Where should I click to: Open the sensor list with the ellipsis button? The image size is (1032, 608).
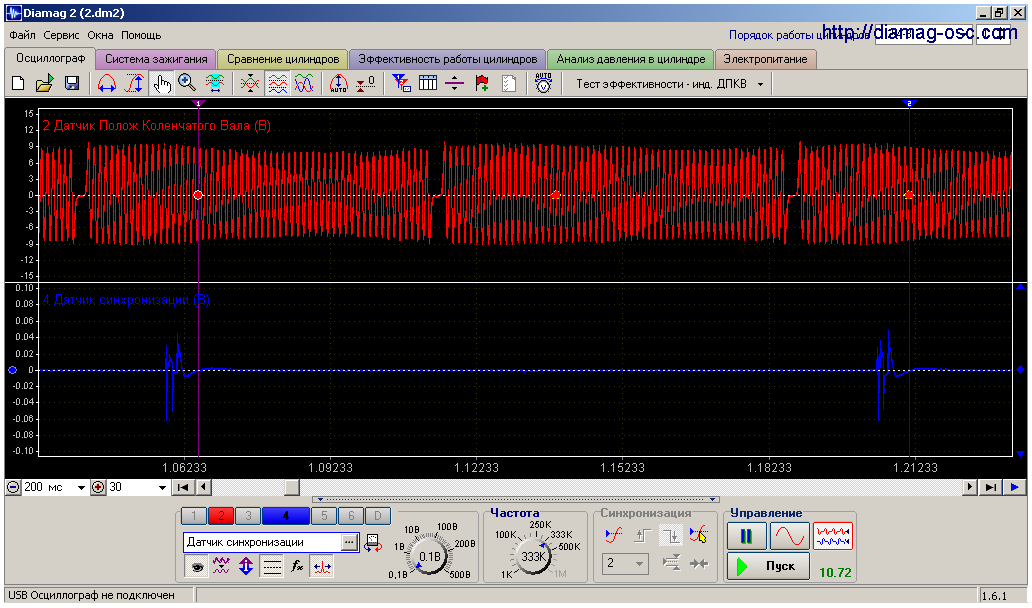(x=349, y=543)
